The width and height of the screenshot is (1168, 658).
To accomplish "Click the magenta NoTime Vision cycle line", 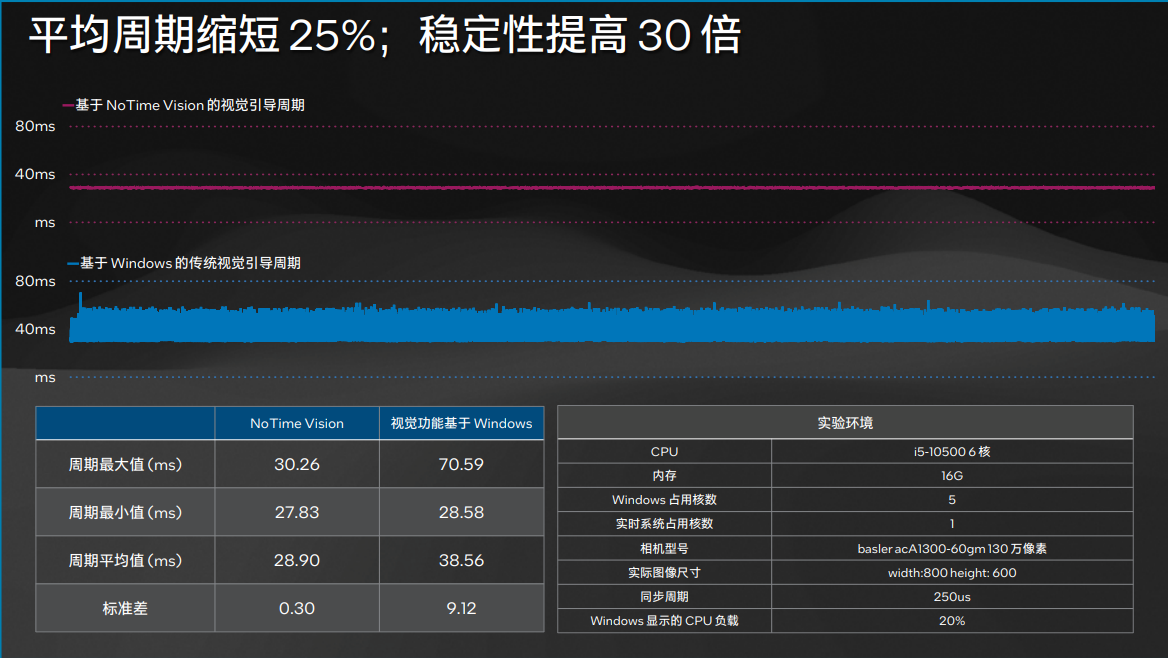I will click(612, 188).
